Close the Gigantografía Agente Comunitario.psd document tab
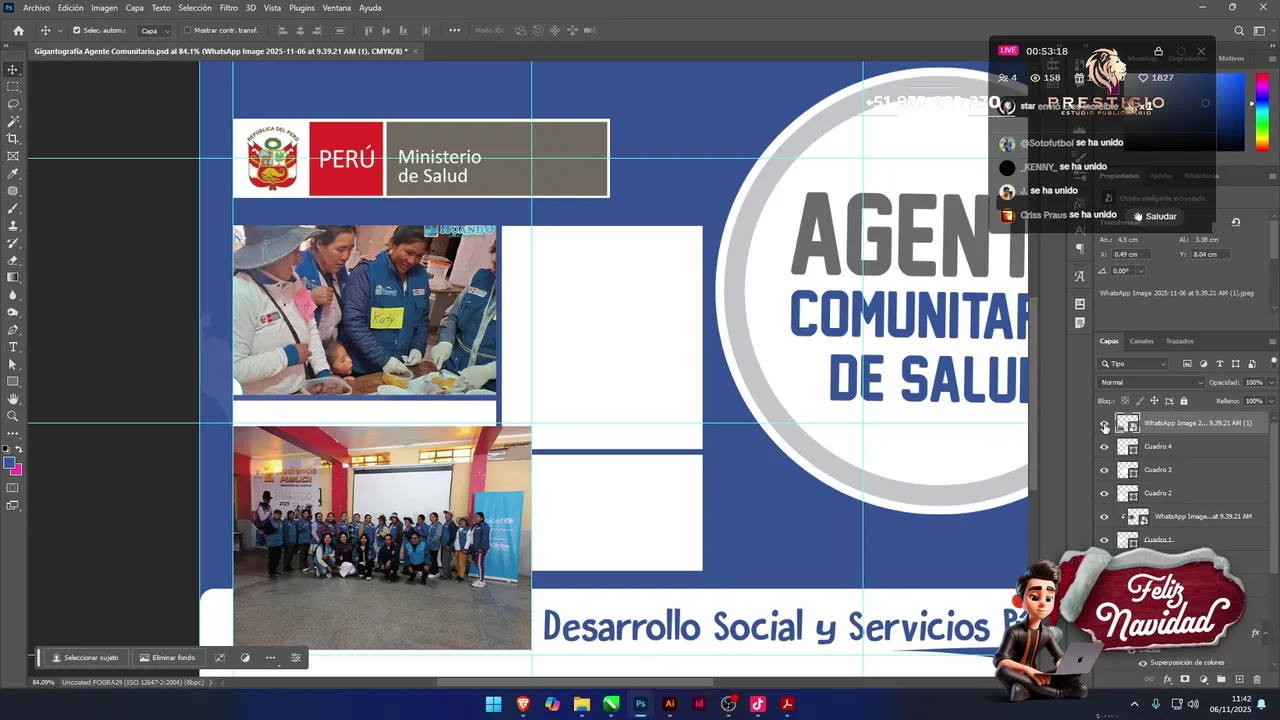This screenshot has height=720, width=1280. click(x=415, y=51)
